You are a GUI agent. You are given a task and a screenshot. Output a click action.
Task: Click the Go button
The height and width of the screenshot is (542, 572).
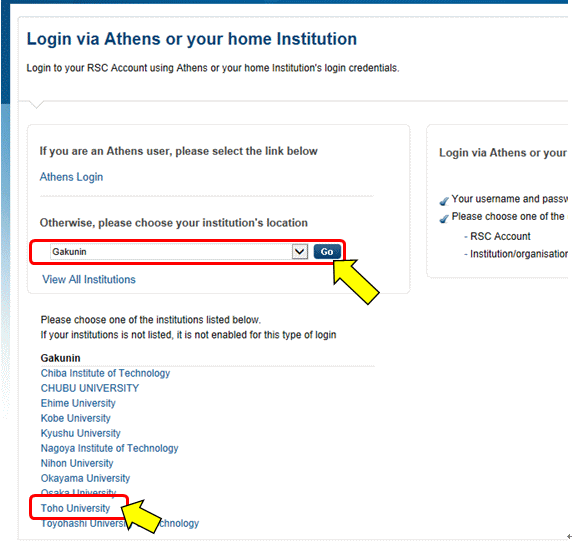click(x=327, y=252)
